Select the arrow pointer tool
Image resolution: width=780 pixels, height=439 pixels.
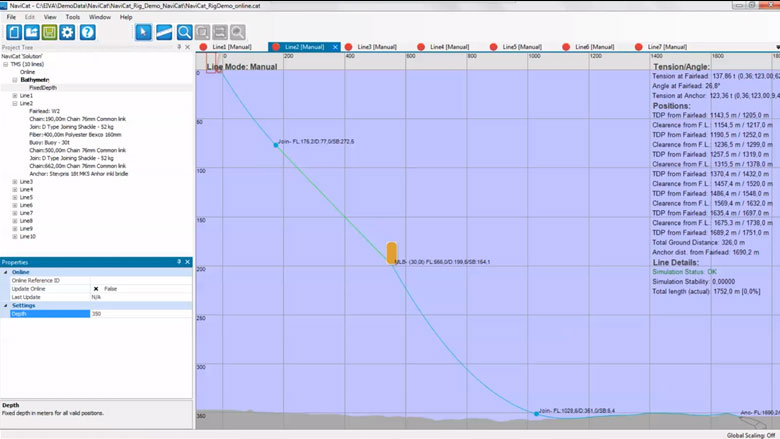[x=143, y=32]
